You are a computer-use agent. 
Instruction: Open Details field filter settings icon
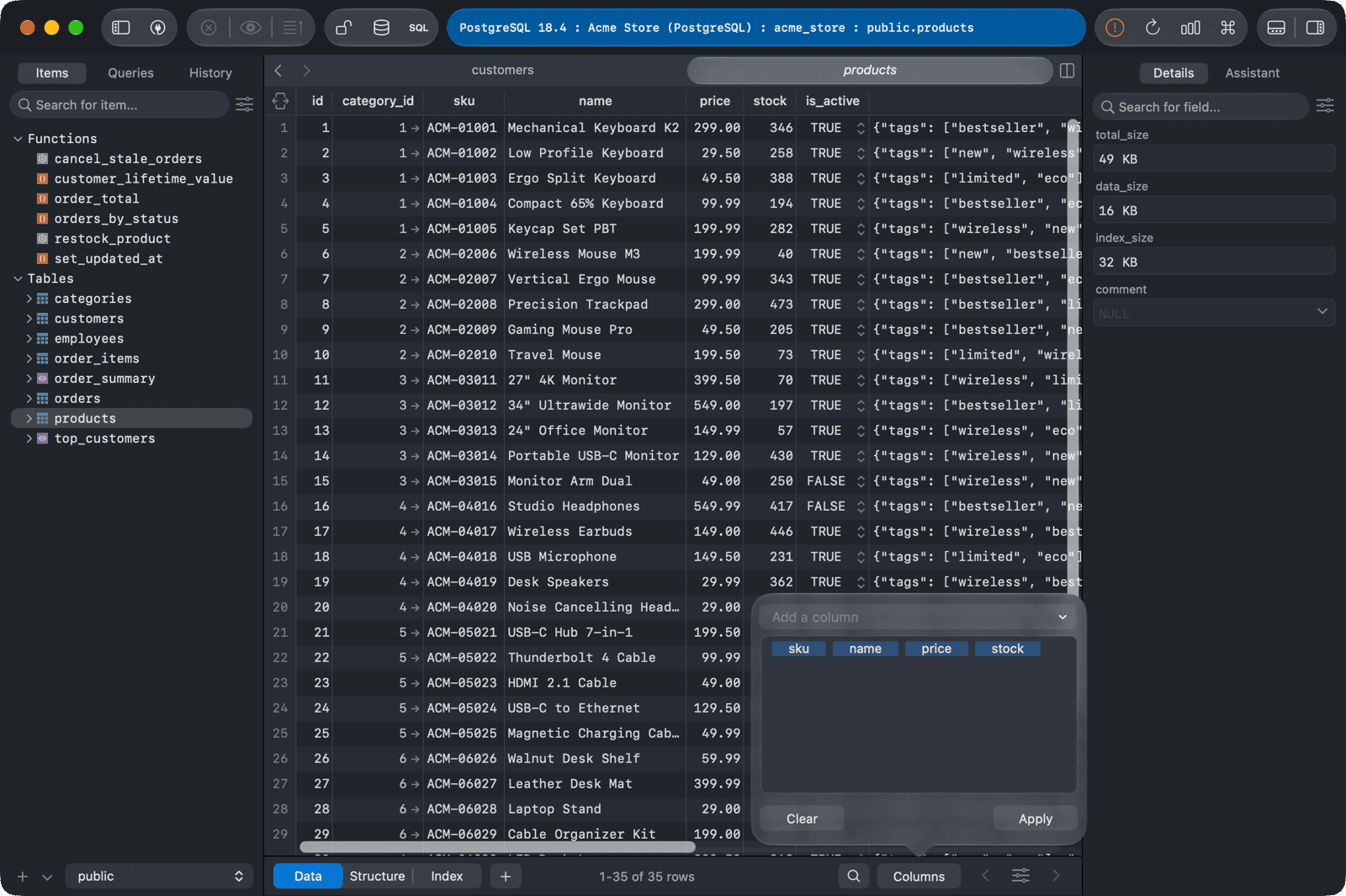tap(1325, 106)
